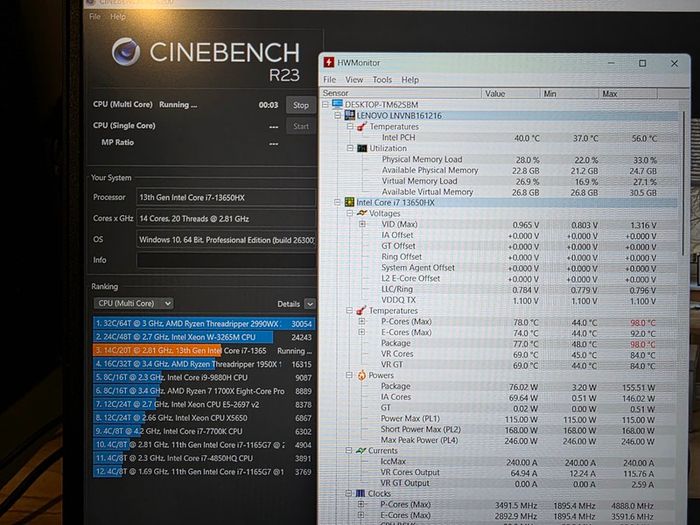700x525 pixels.
Task: Select the AMD Ryzen Threadripper 2990WX ranking row
Action: click(x=204, y=324)
